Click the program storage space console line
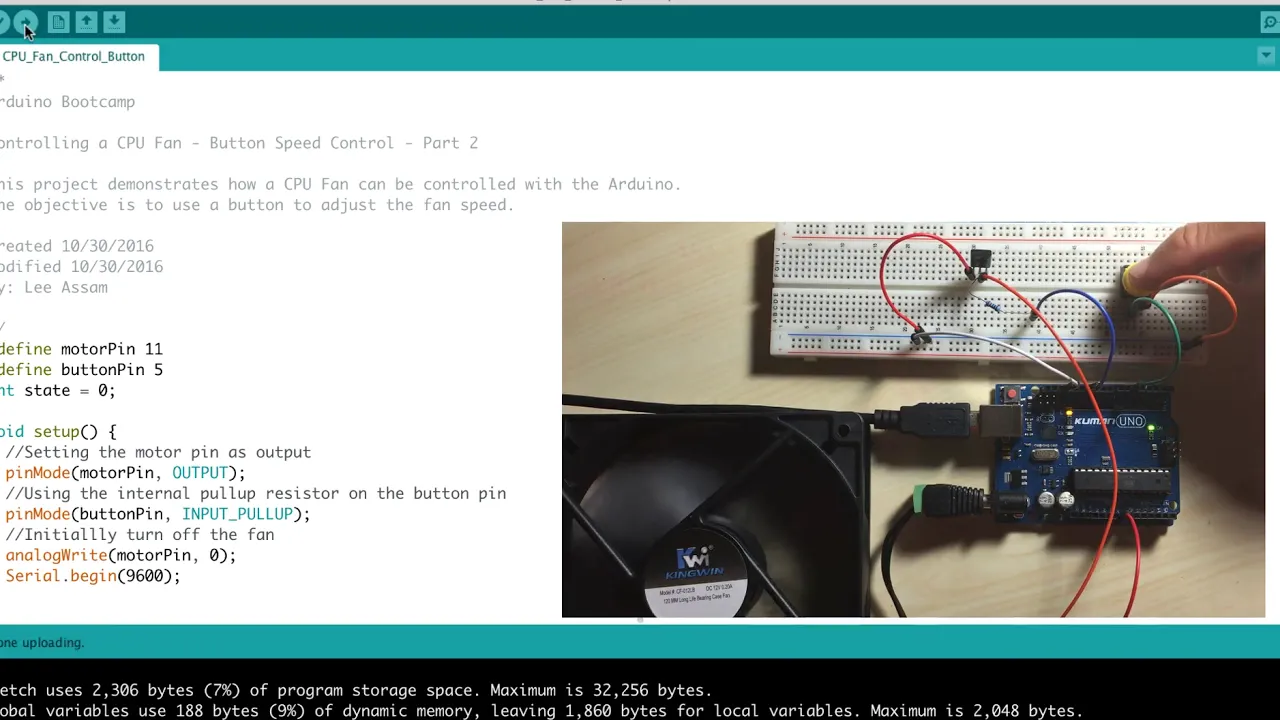Image resolution: width=1280 pixels, height=720 pixels. pos(356,690)
